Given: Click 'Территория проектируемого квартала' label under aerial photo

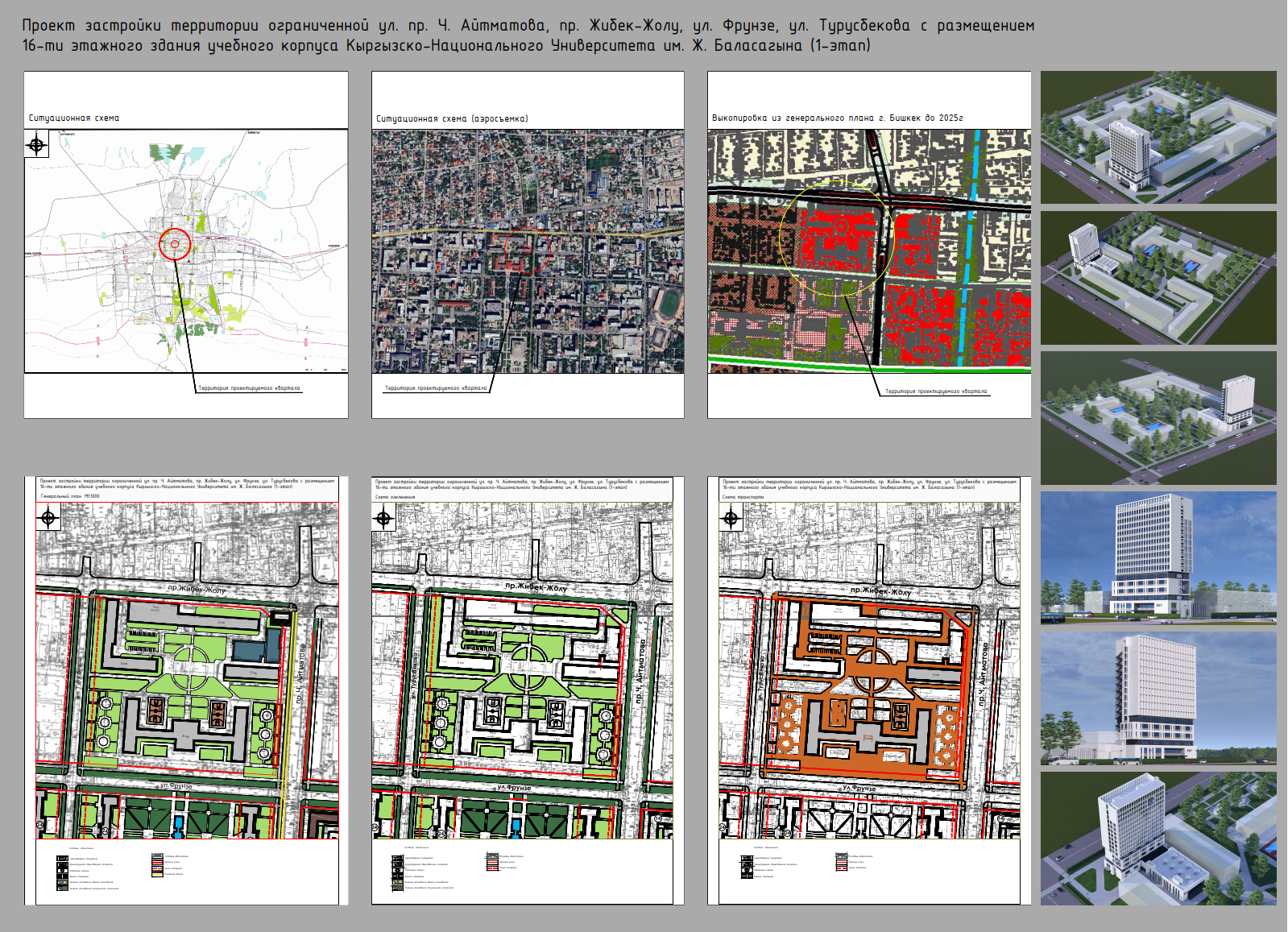Looking at the screenshot, I should [x=436, y=388].
